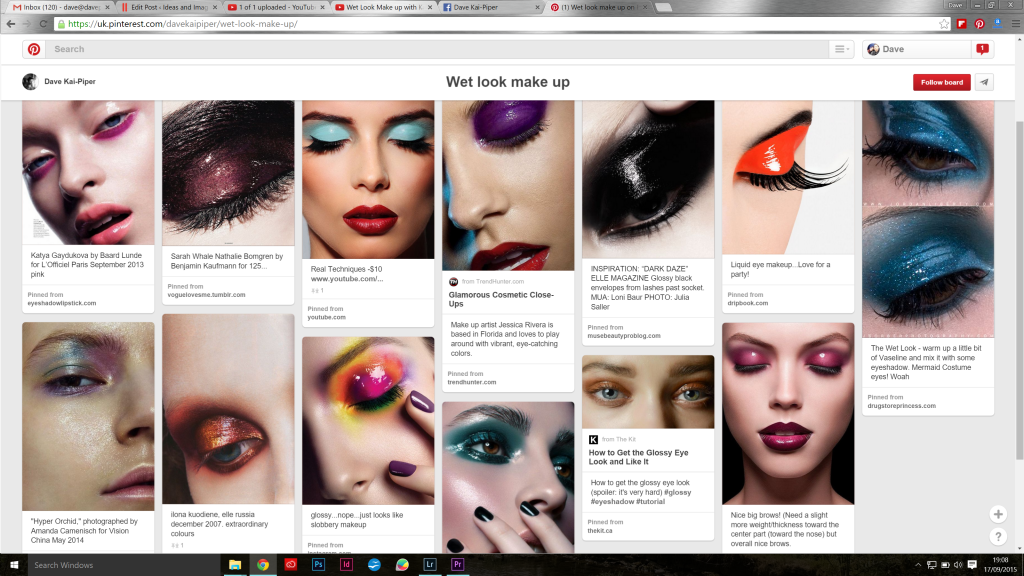
Task: Open the rainbow glossy eyelid pin image
Action: [368, 421]
